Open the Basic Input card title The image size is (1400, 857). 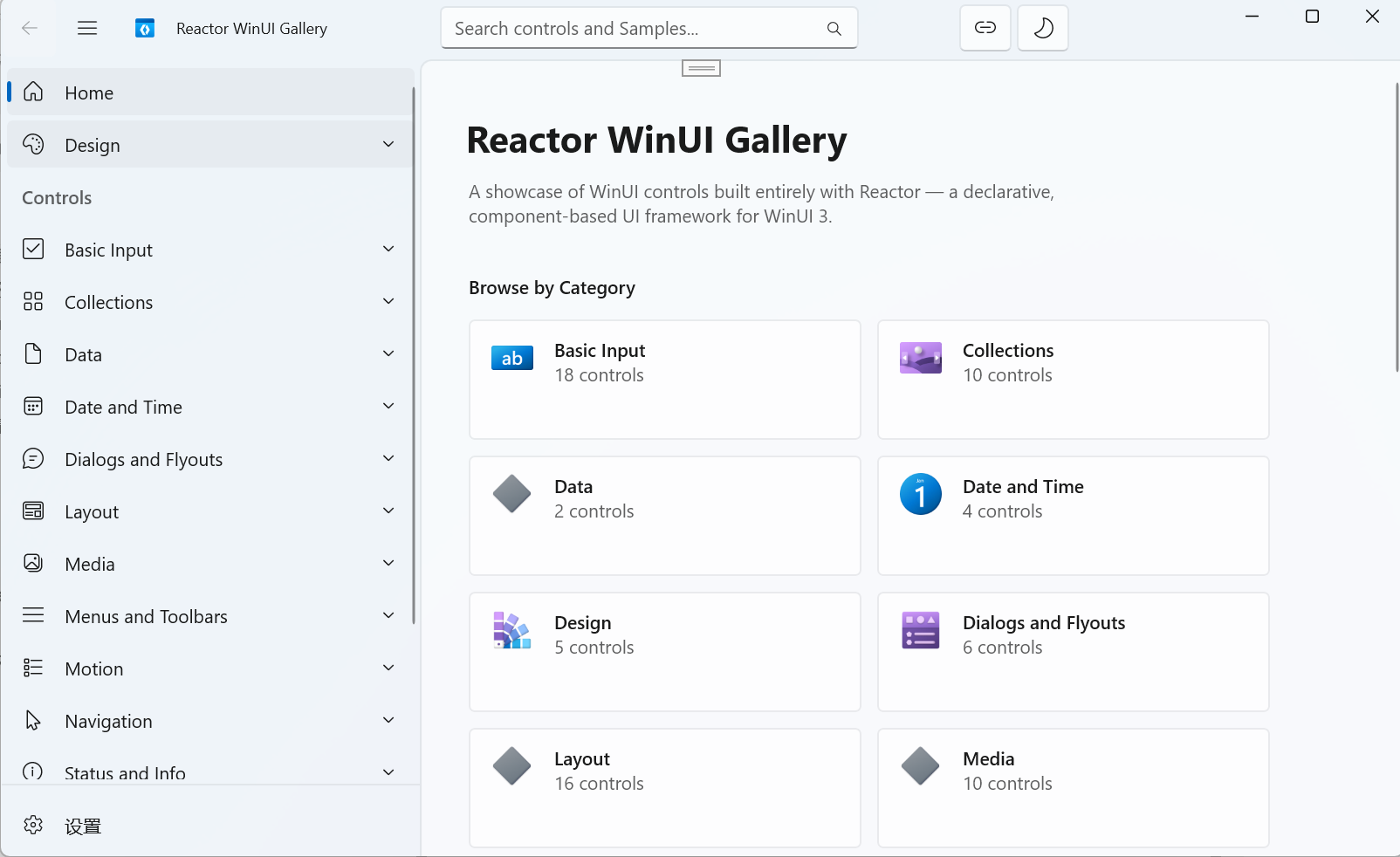(600, 350)
